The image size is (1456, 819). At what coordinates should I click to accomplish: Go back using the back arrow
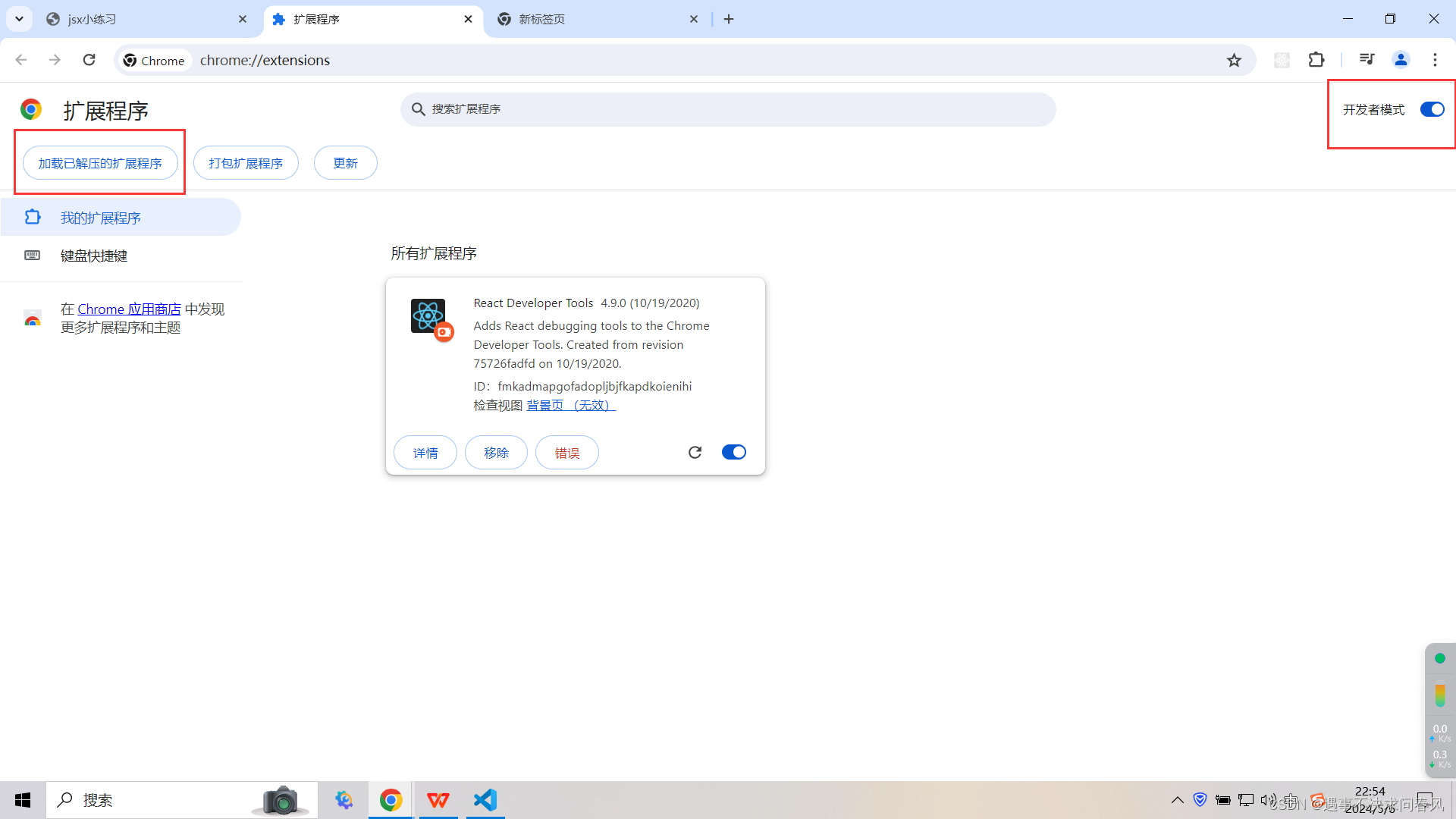pyautogui.click(x=20, y=60)
